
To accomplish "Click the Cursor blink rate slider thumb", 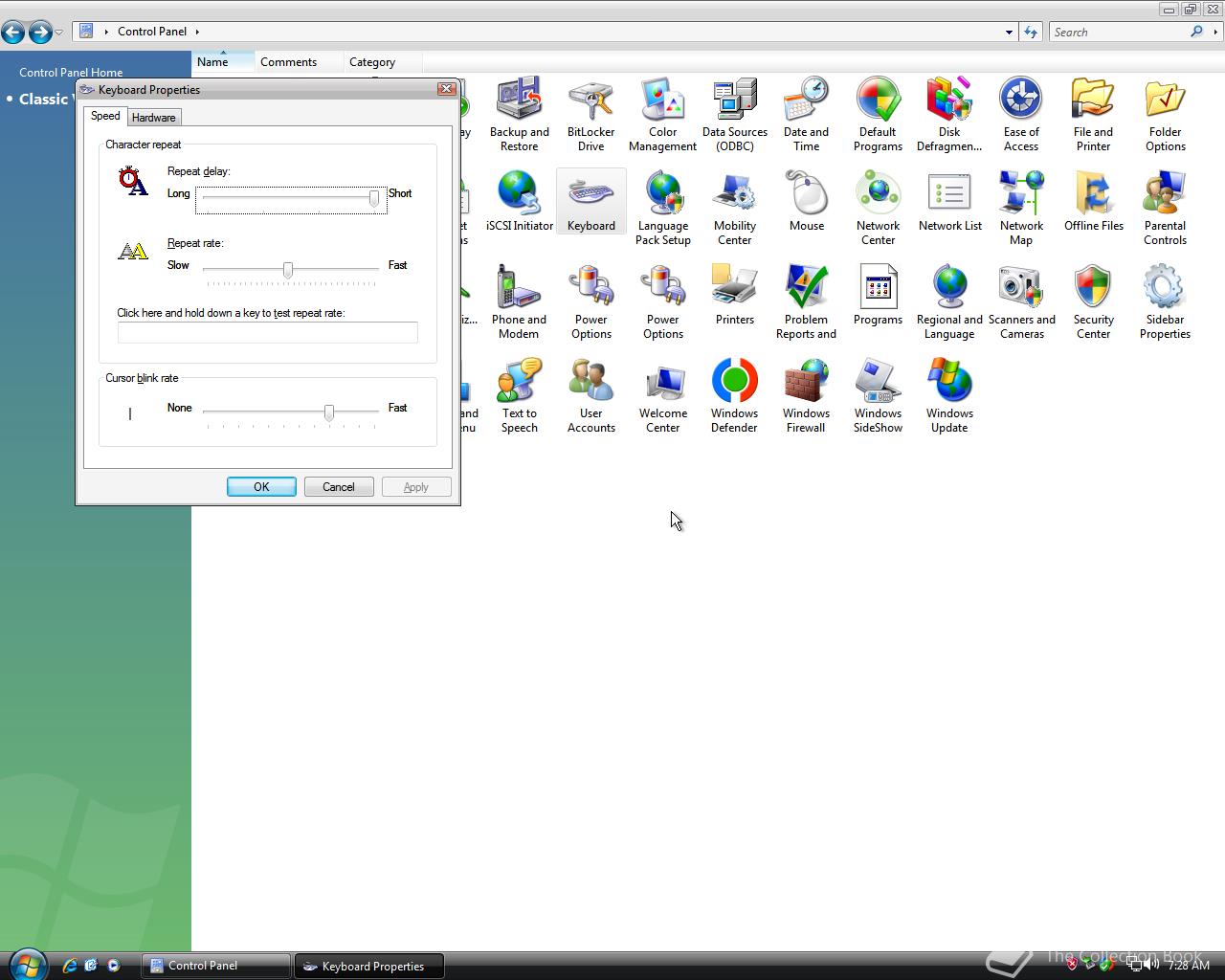I will (329, 412).
